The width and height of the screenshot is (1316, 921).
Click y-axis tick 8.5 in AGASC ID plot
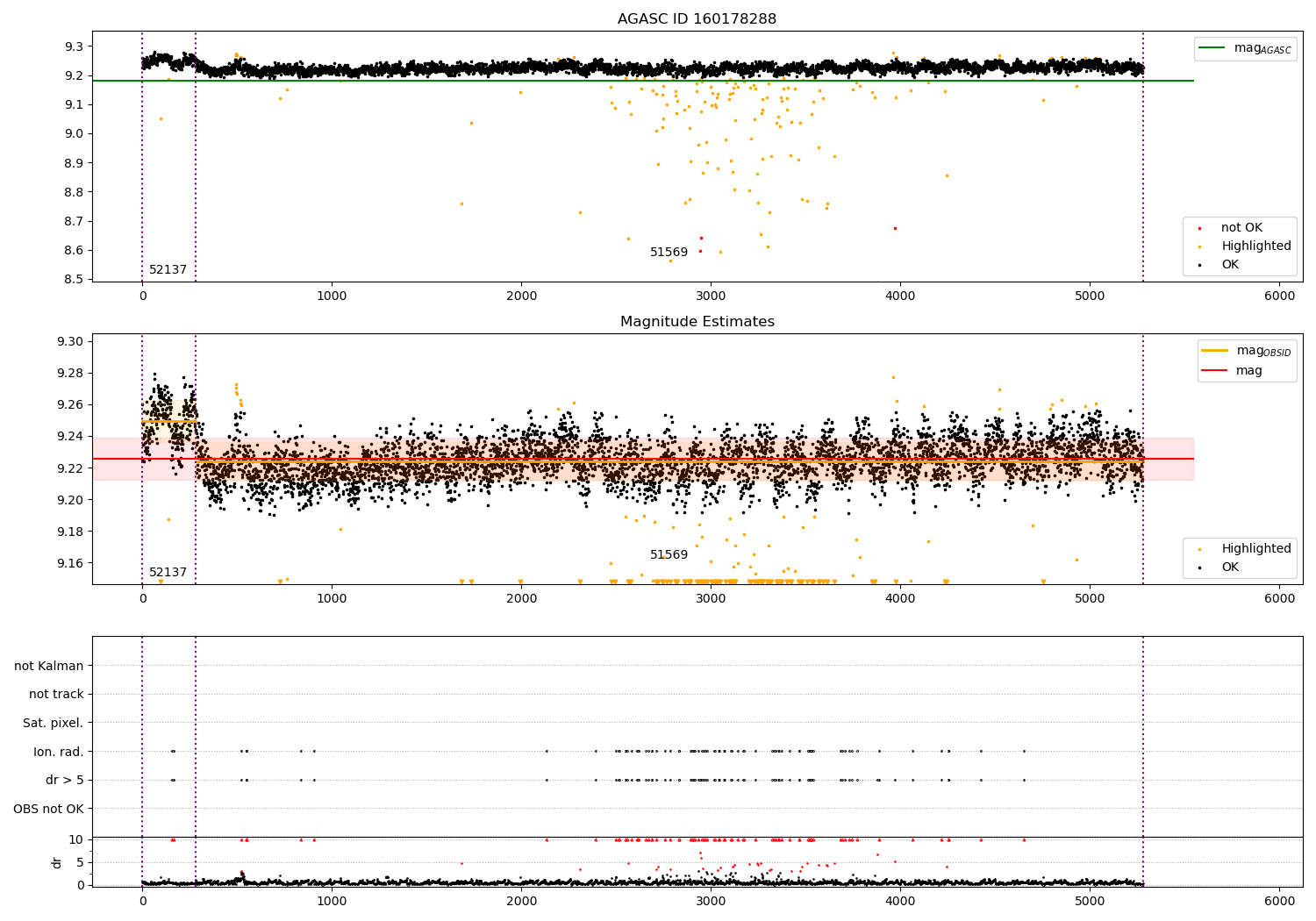click(75, 280)
